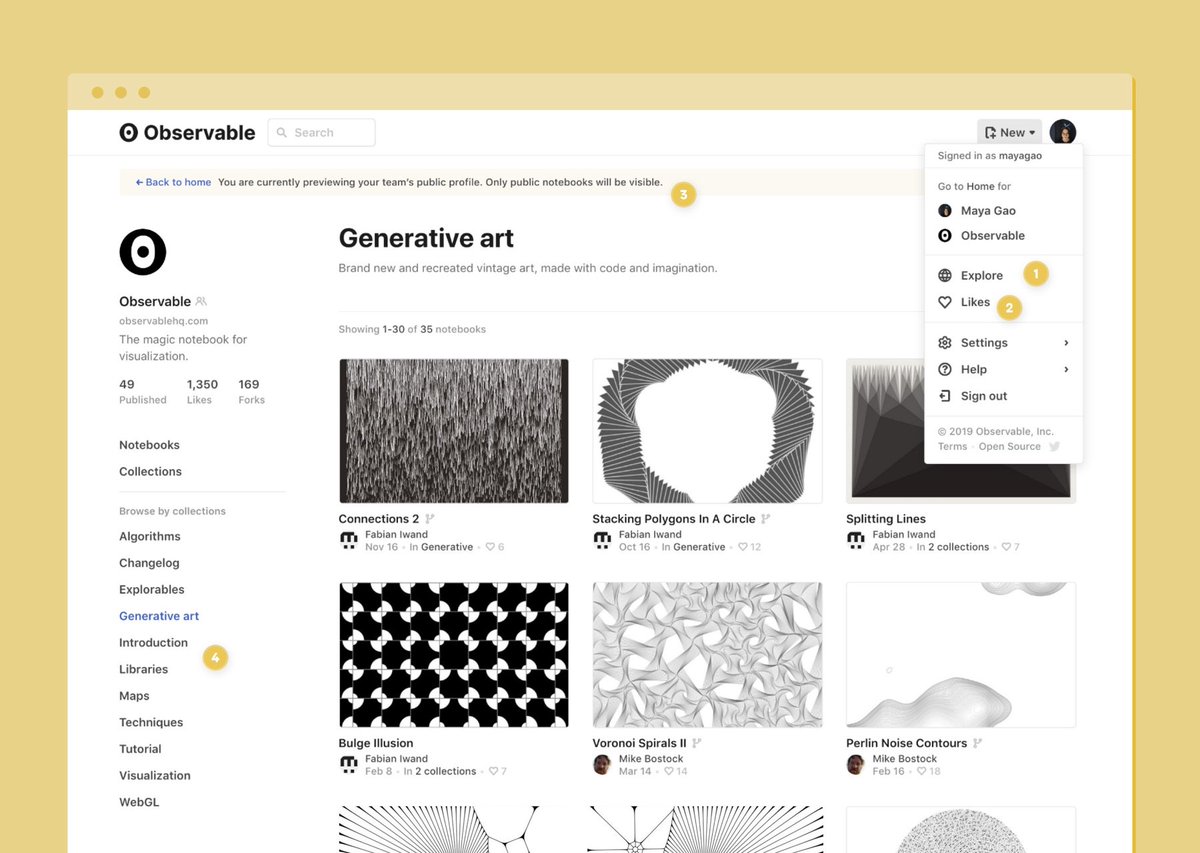Click the heart icon on Bulge Illusion
The width and height of the screenshot is (1200, 853).
(493, 771)
